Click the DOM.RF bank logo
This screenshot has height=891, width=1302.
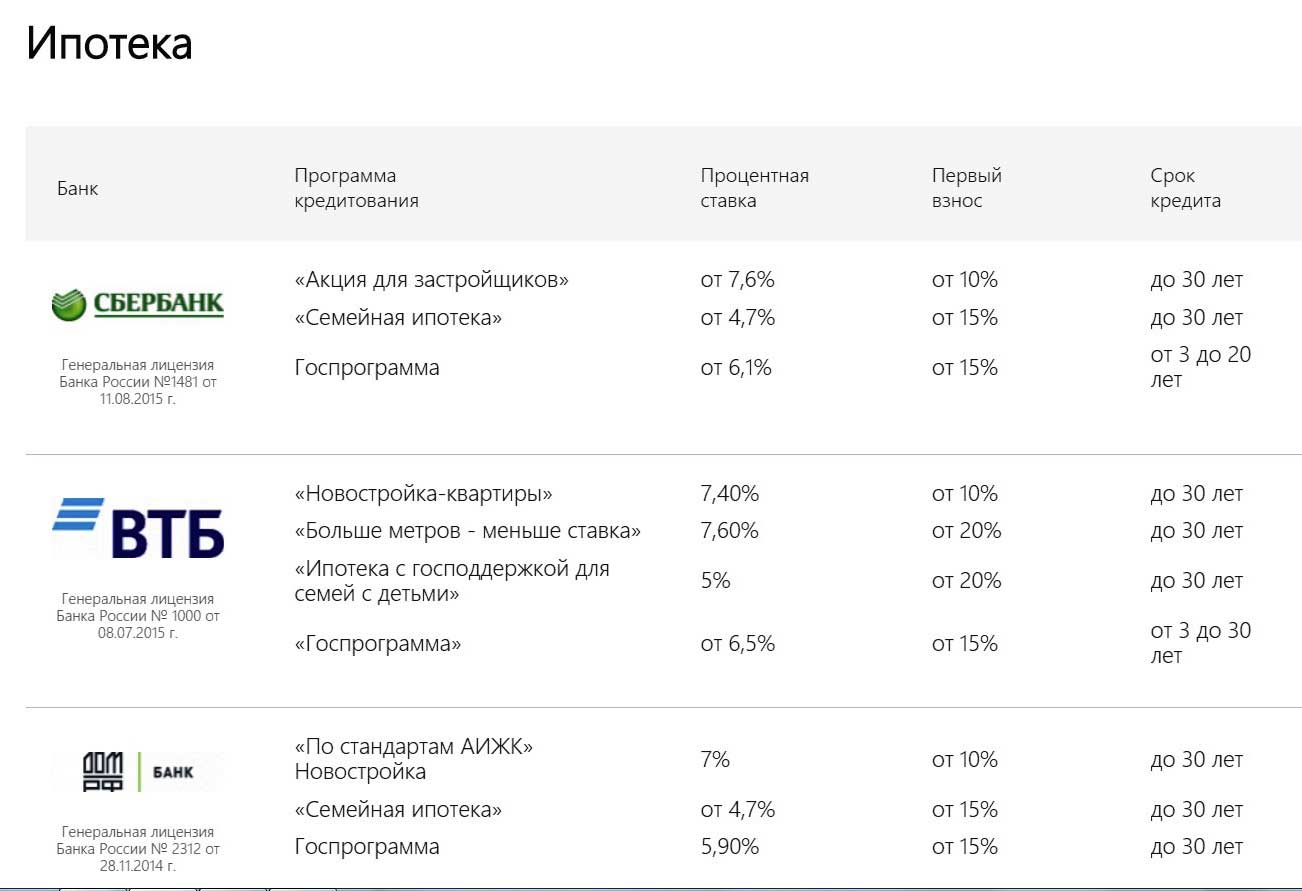point(138,771)
